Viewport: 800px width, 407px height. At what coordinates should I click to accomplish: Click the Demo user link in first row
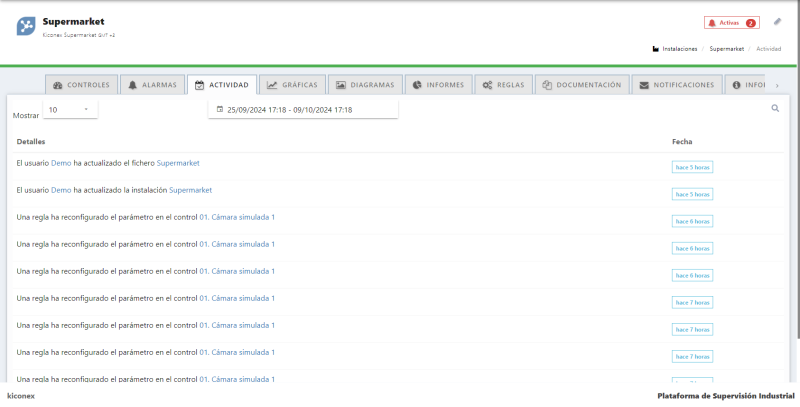coord(61,162)
